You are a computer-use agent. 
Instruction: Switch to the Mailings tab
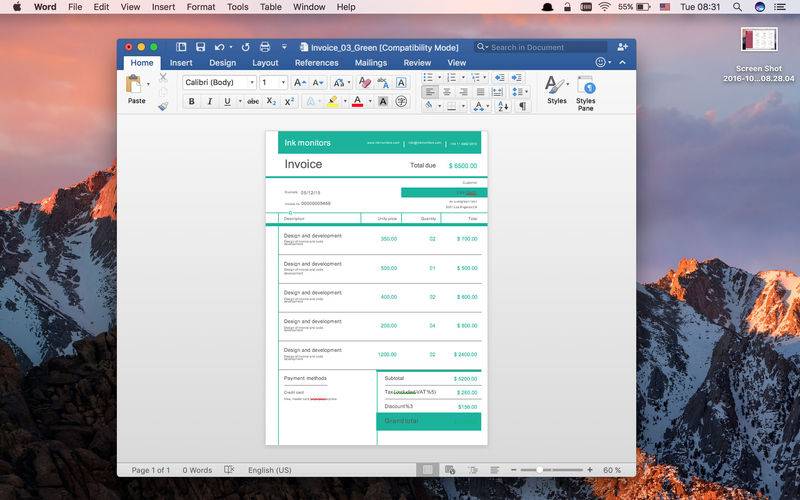[x=371, y=63]
